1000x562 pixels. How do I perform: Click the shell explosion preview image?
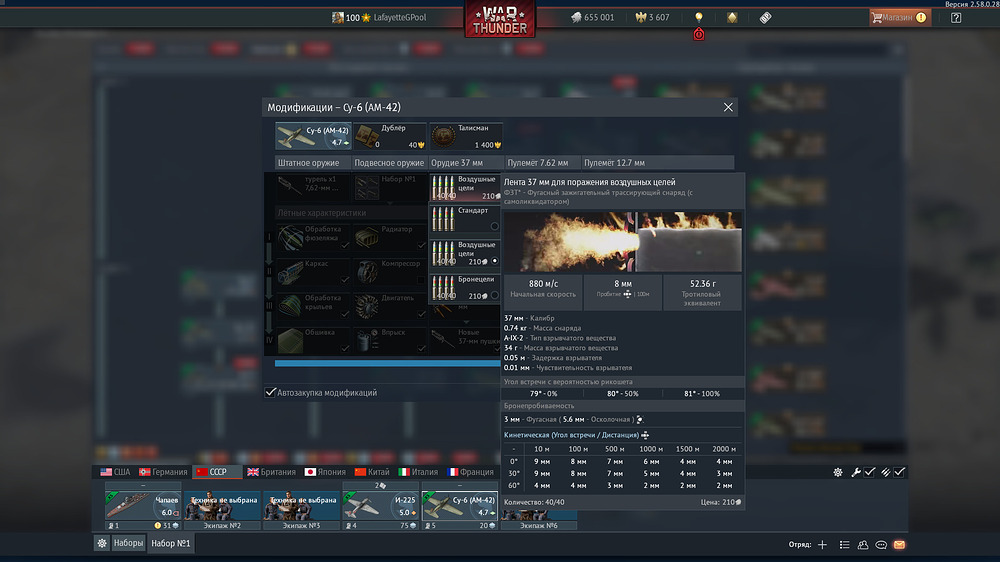(622, 242)
